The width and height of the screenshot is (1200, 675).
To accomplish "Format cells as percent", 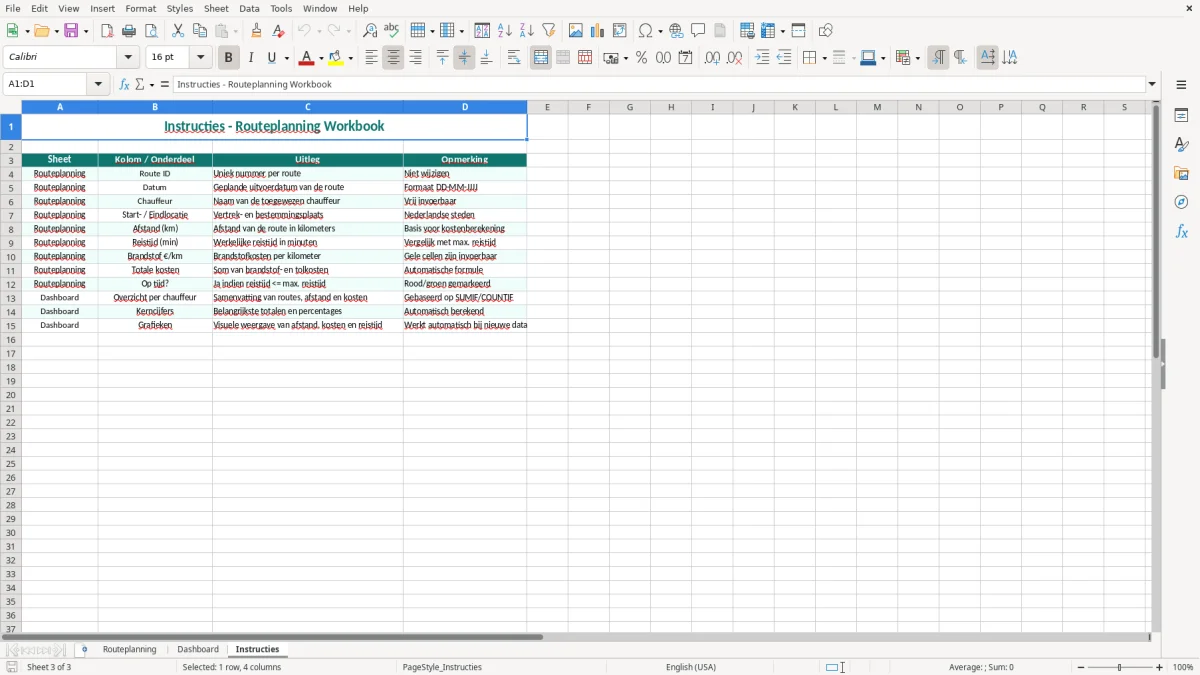I will [642, 58].
